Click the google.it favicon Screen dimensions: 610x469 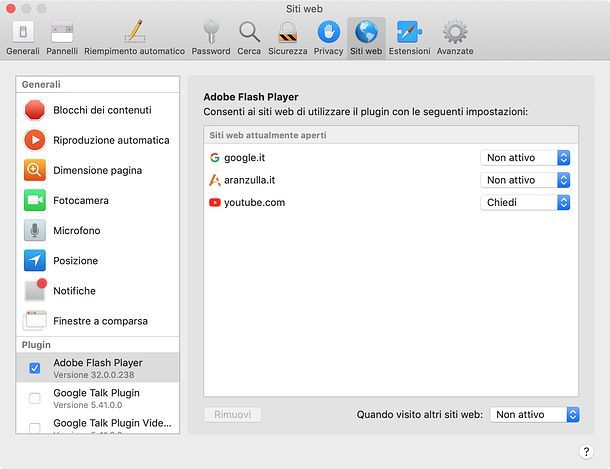(215, 158)
